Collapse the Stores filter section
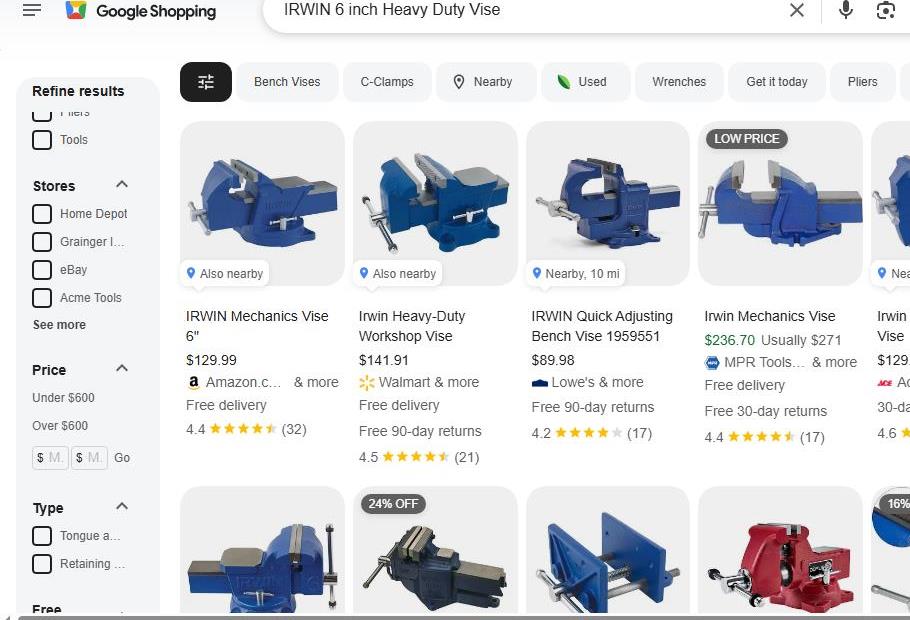 [x=122, y=185]
